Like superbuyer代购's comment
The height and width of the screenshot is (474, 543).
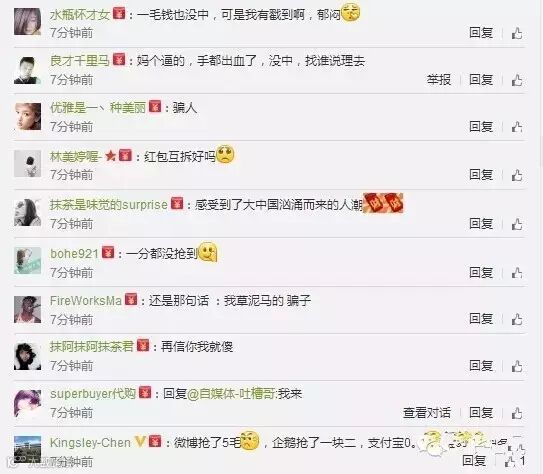tap(517, 413)
